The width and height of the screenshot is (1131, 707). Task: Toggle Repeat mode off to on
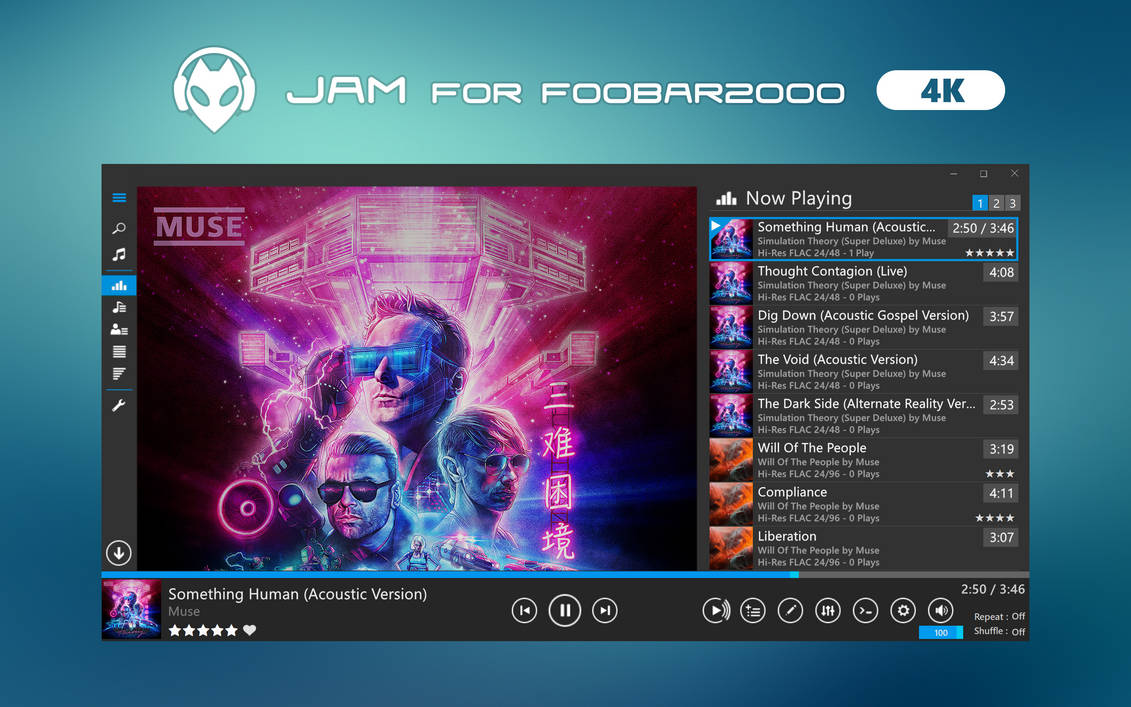997,617
